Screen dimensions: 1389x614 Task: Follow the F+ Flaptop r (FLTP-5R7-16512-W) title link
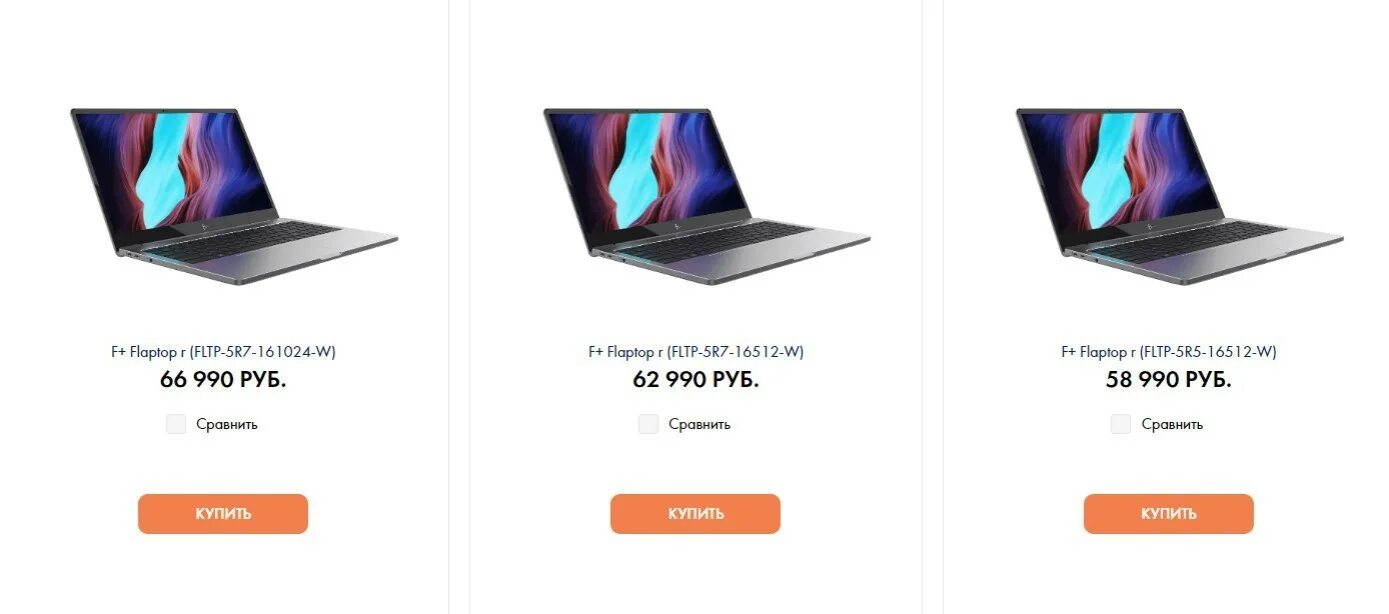click(696, 352)
